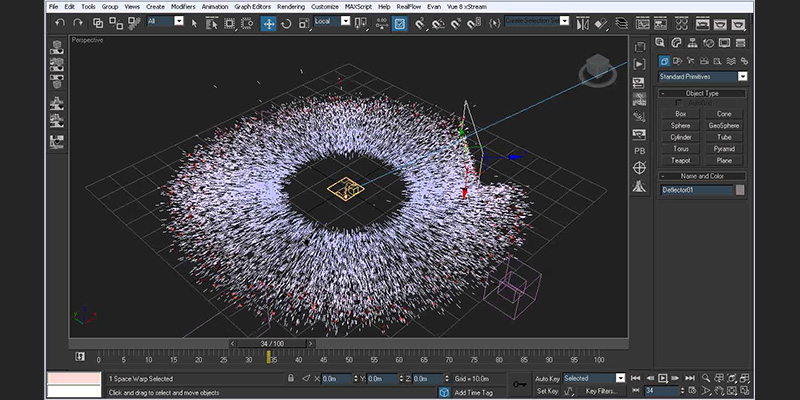Select the Shapes category icon

coord(678,61)
